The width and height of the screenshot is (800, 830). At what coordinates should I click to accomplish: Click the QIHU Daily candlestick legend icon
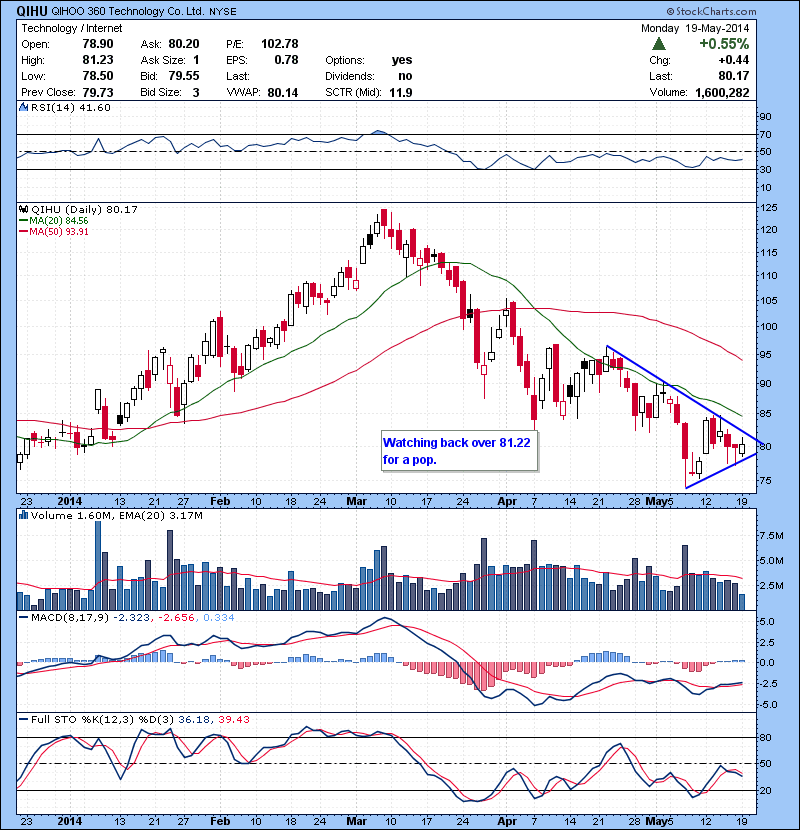pos(23,209)
